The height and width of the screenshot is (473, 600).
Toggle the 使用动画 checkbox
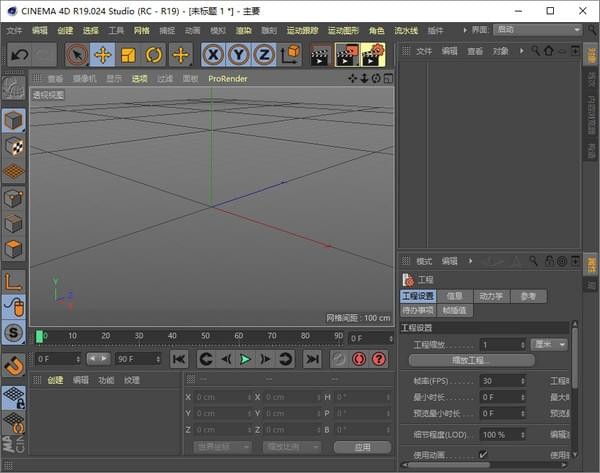click(x=483, y=455)
